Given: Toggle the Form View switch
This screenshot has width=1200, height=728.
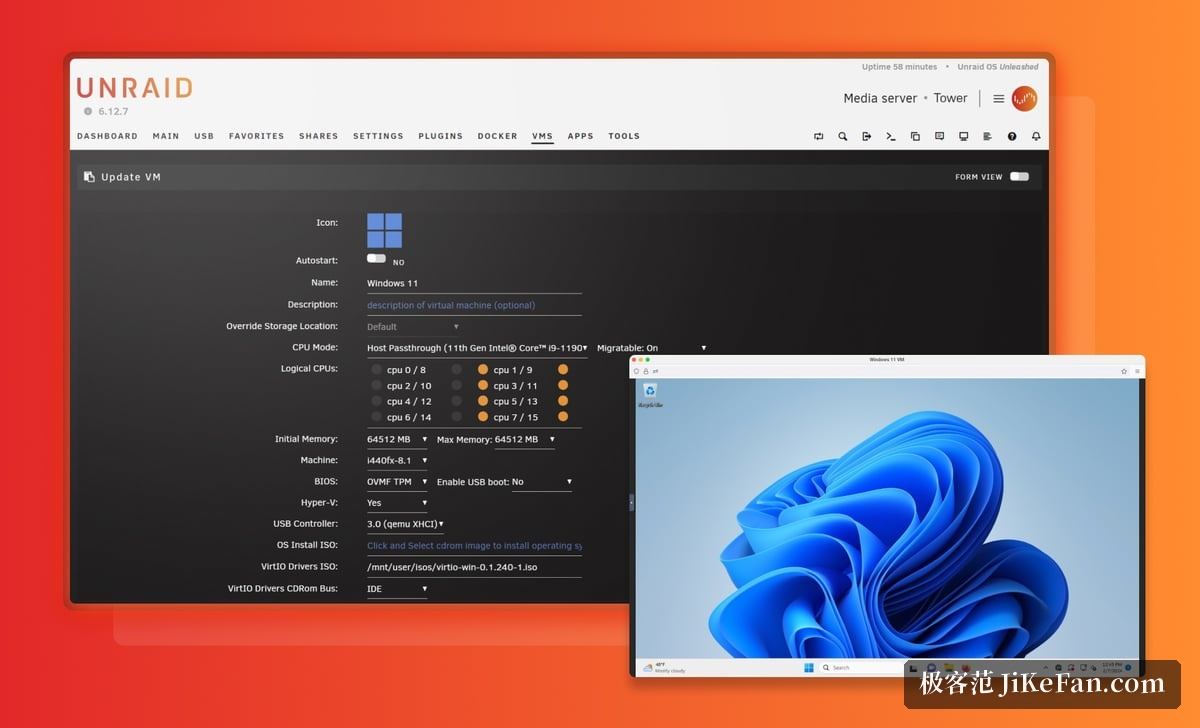Looking at the screenshot, I should (1019, 177).
